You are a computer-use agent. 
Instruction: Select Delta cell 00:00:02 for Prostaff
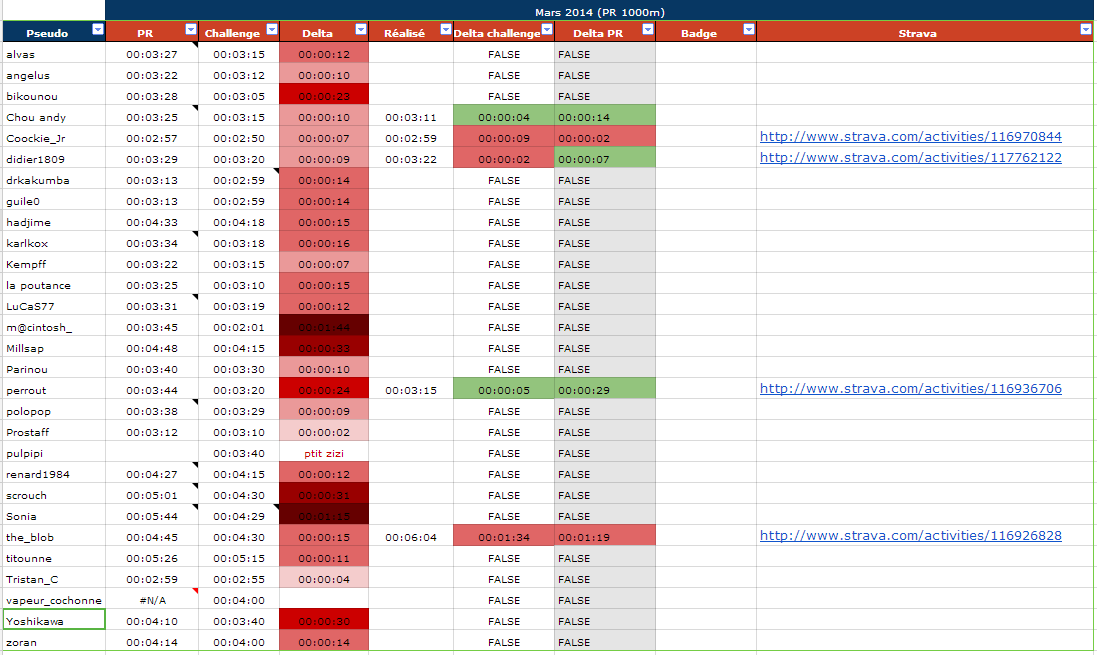pos(324,432)
